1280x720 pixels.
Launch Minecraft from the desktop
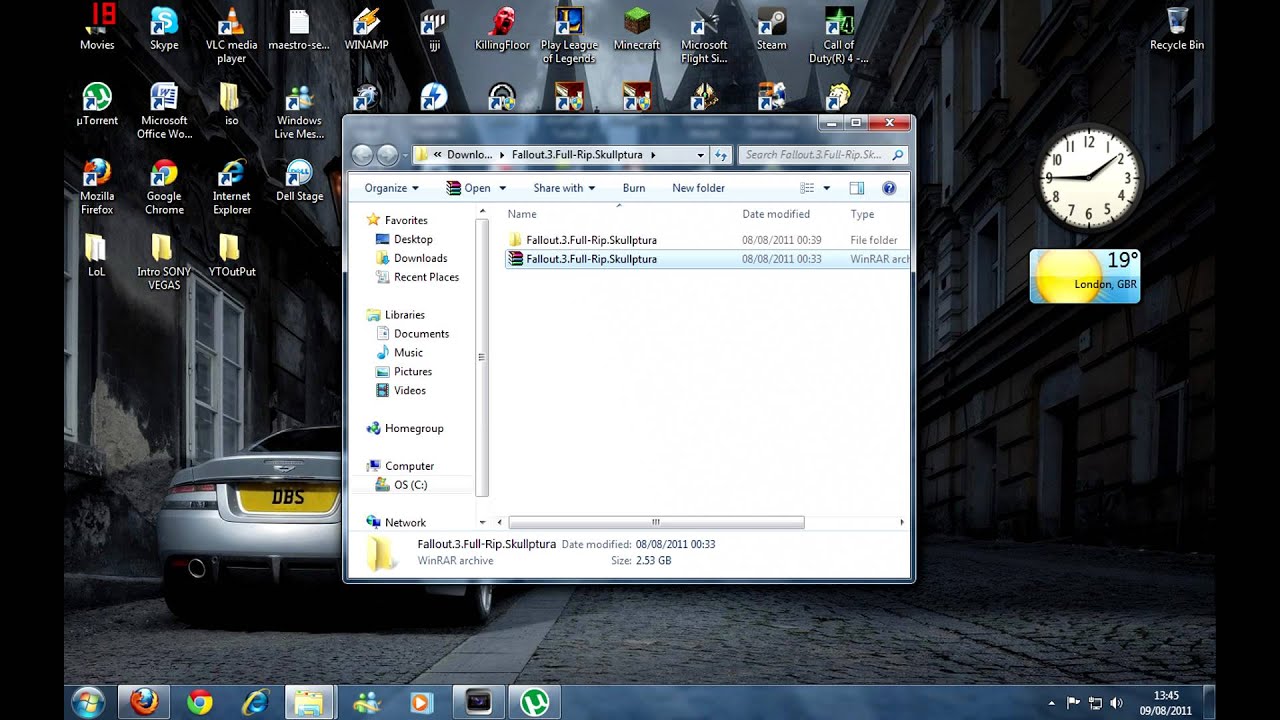[637, 28]
